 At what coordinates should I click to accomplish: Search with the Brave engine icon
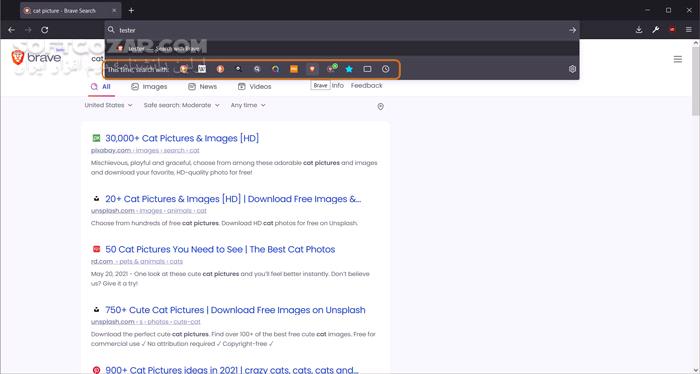[x=312, y=69]
